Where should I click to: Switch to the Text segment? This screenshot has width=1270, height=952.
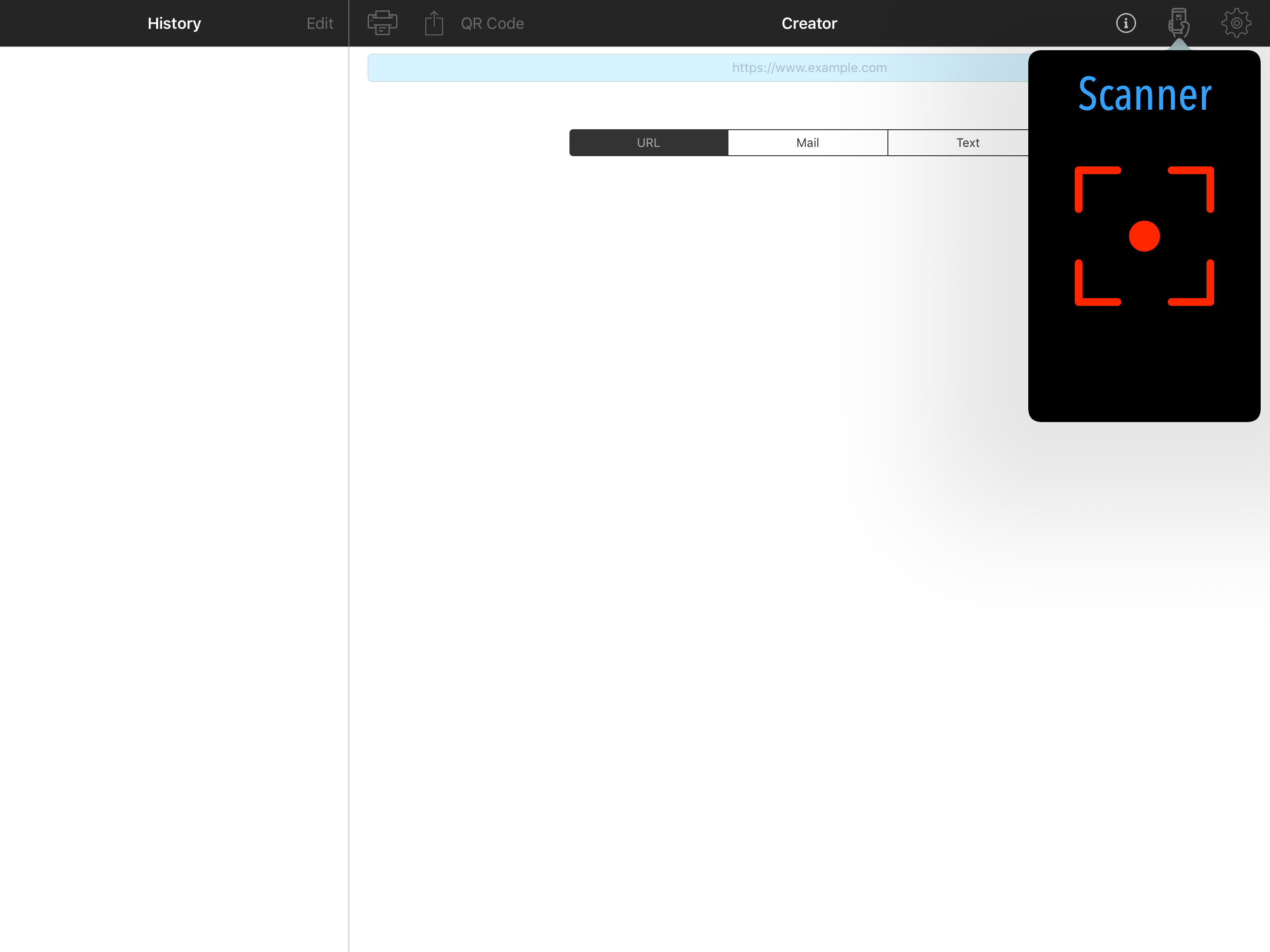click(967, 142)
